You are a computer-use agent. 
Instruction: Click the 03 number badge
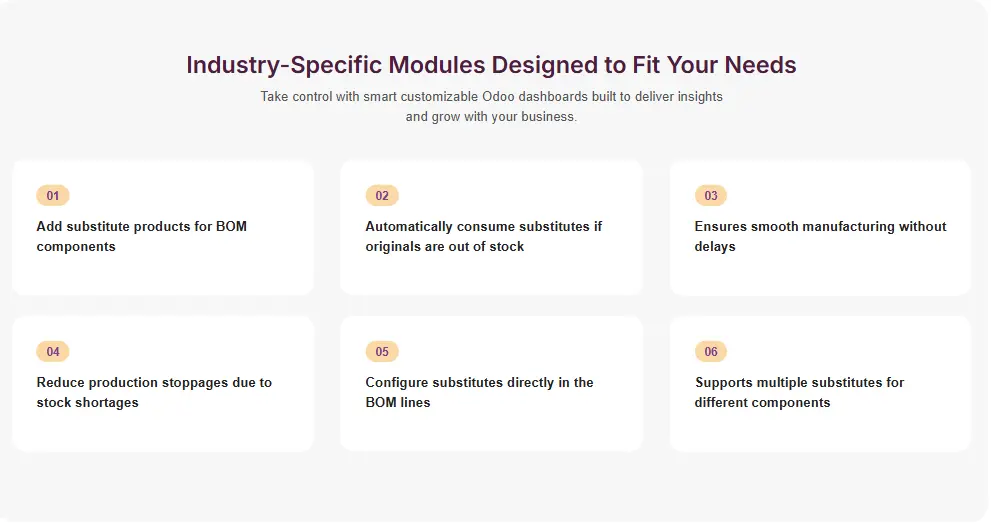pos(711,195)
